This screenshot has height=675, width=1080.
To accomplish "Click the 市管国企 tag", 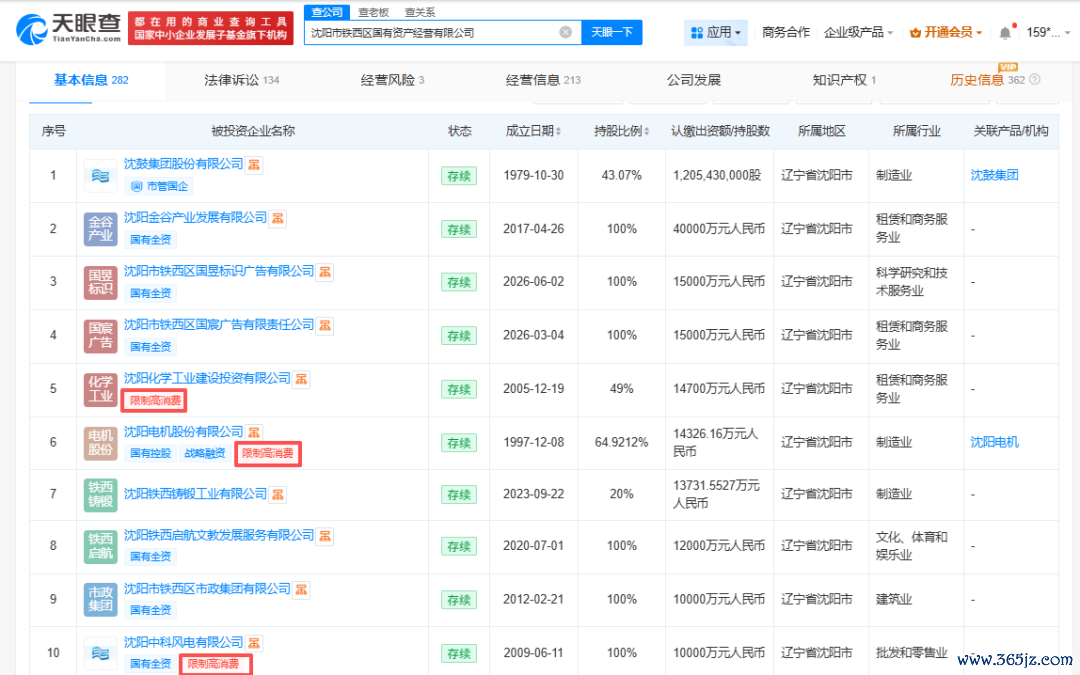I will point(159,186).
